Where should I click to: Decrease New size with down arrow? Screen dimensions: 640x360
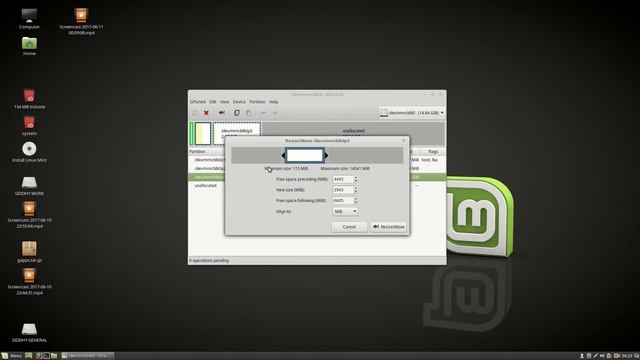coord(356,192)
